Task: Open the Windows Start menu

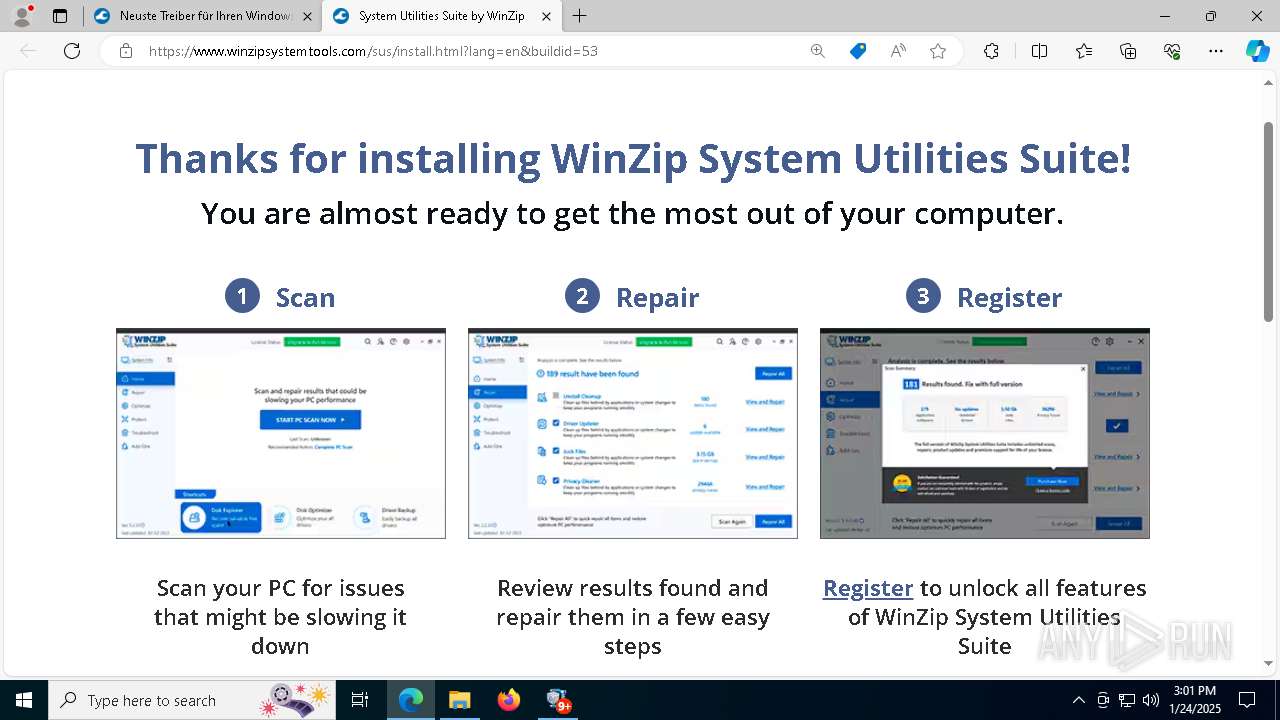Action: coord(24,700)
